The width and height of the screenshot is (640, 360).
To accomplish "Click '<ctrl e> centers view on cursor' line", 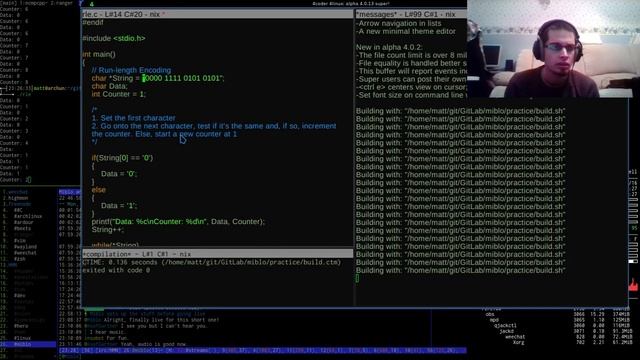I will coord(411,87).
